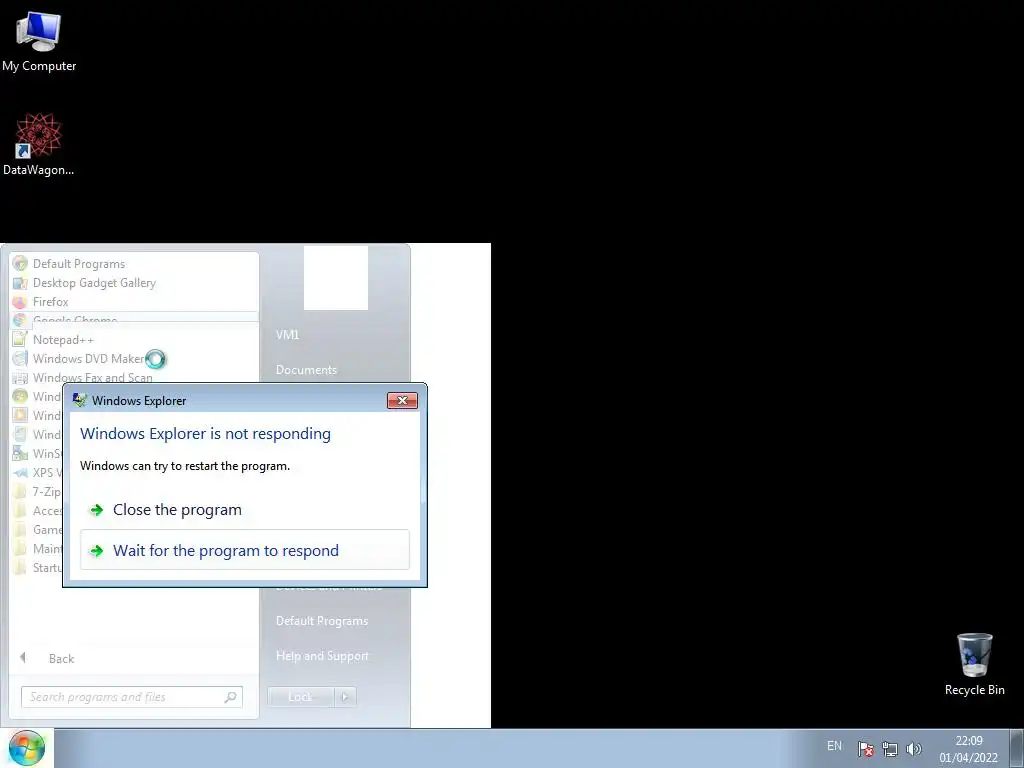Screen dimensions: 1024x768
Task: Click the Windows Explorer dialog title icon
Action: click(x=80, y=400)
